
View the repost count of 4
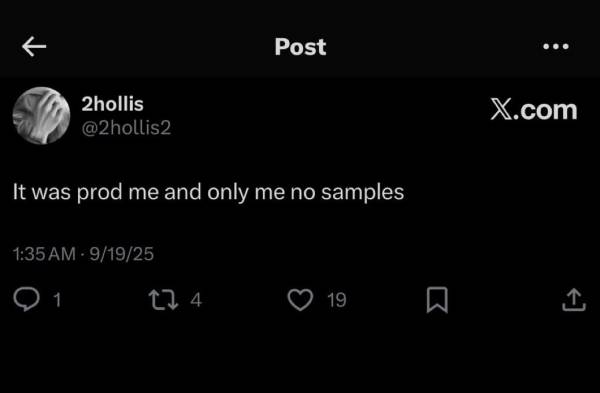point(196,300)
